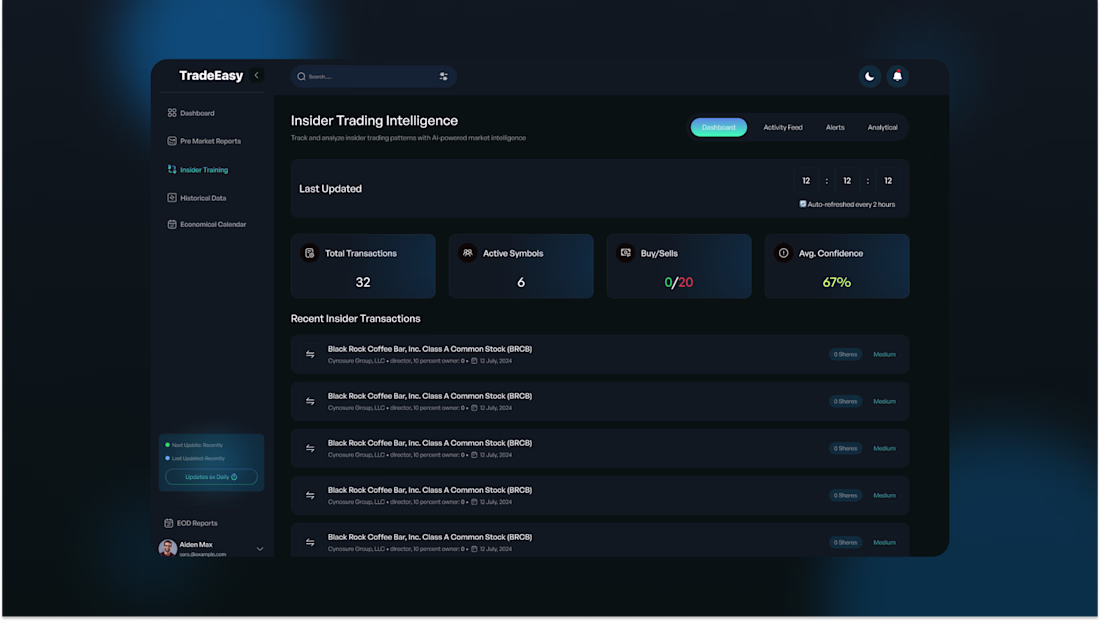Viewport: 1100px width, 621px height.
Task: Click the transfer arrows icon in fifth transaction row
Action: click(310, 542)
